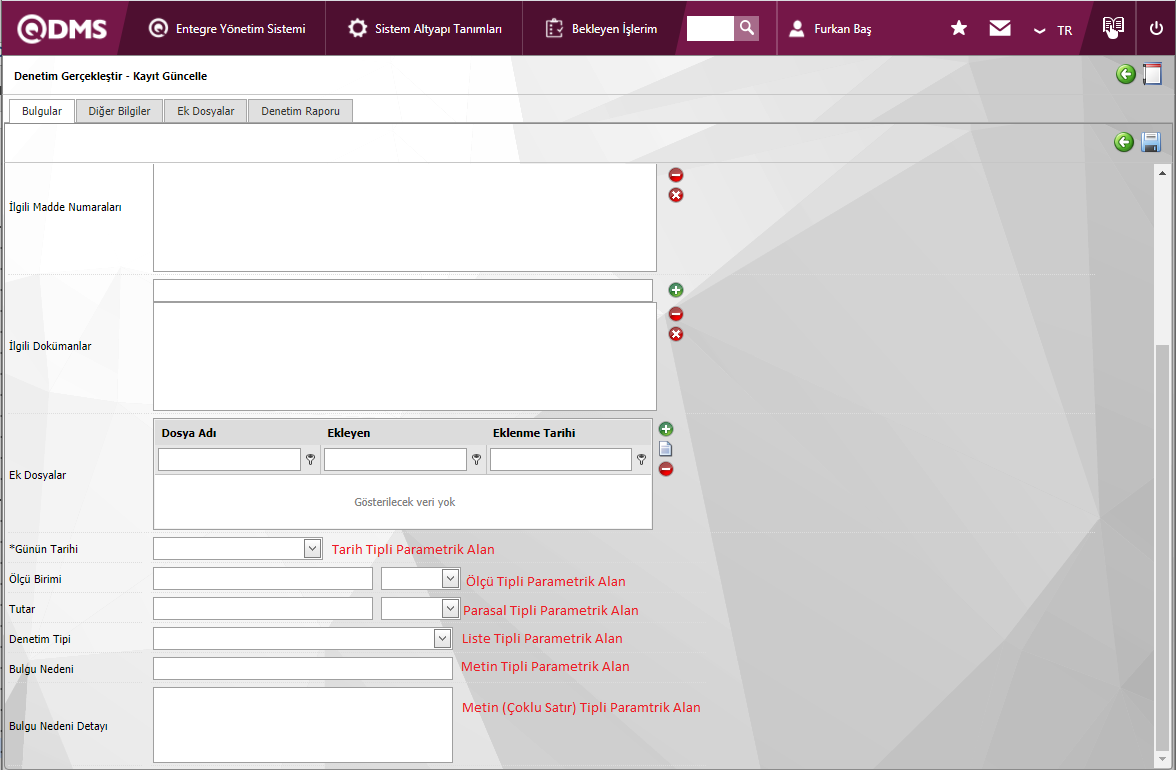Click the green back arrow in title bar
The height and width of the screenshot is (770, 1176).
[1125, 73]
